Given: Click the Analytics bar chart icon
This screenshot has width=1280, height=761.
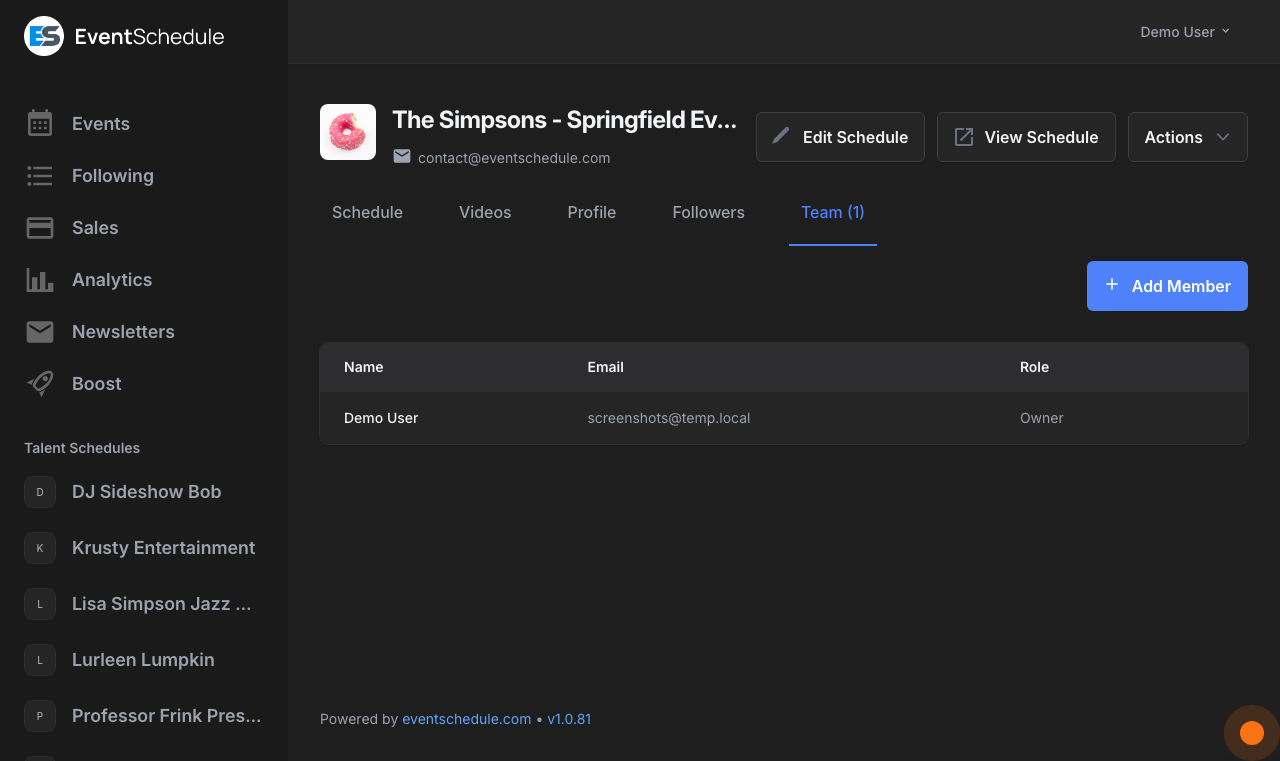Looking at the screenshot, I should (x=40, y=280).
